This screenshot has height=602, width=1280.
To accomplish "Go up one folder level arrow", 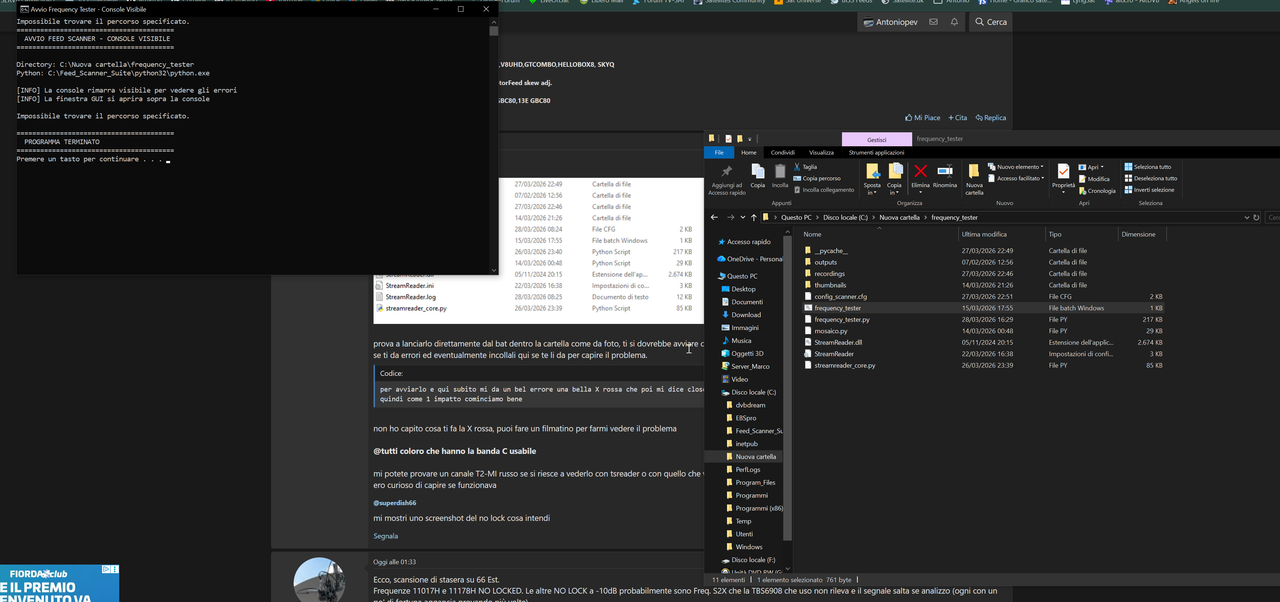I will [x=752, y=217].
